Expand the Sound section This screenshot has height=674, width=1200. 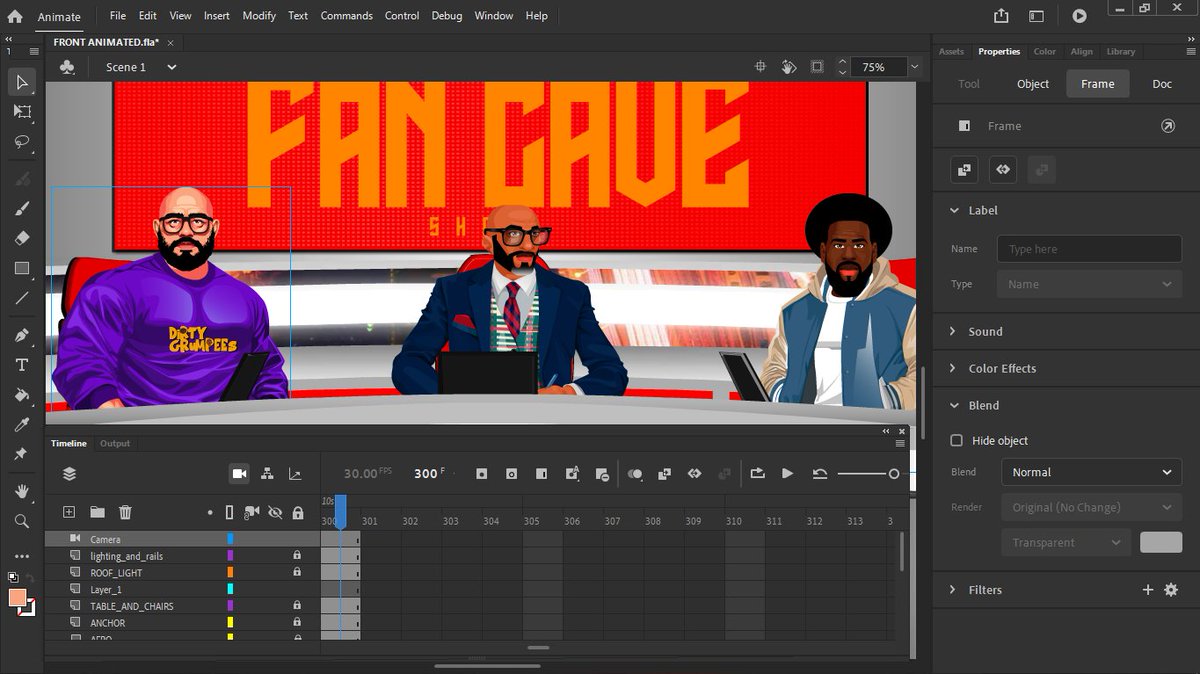click(x=953, y=332)
